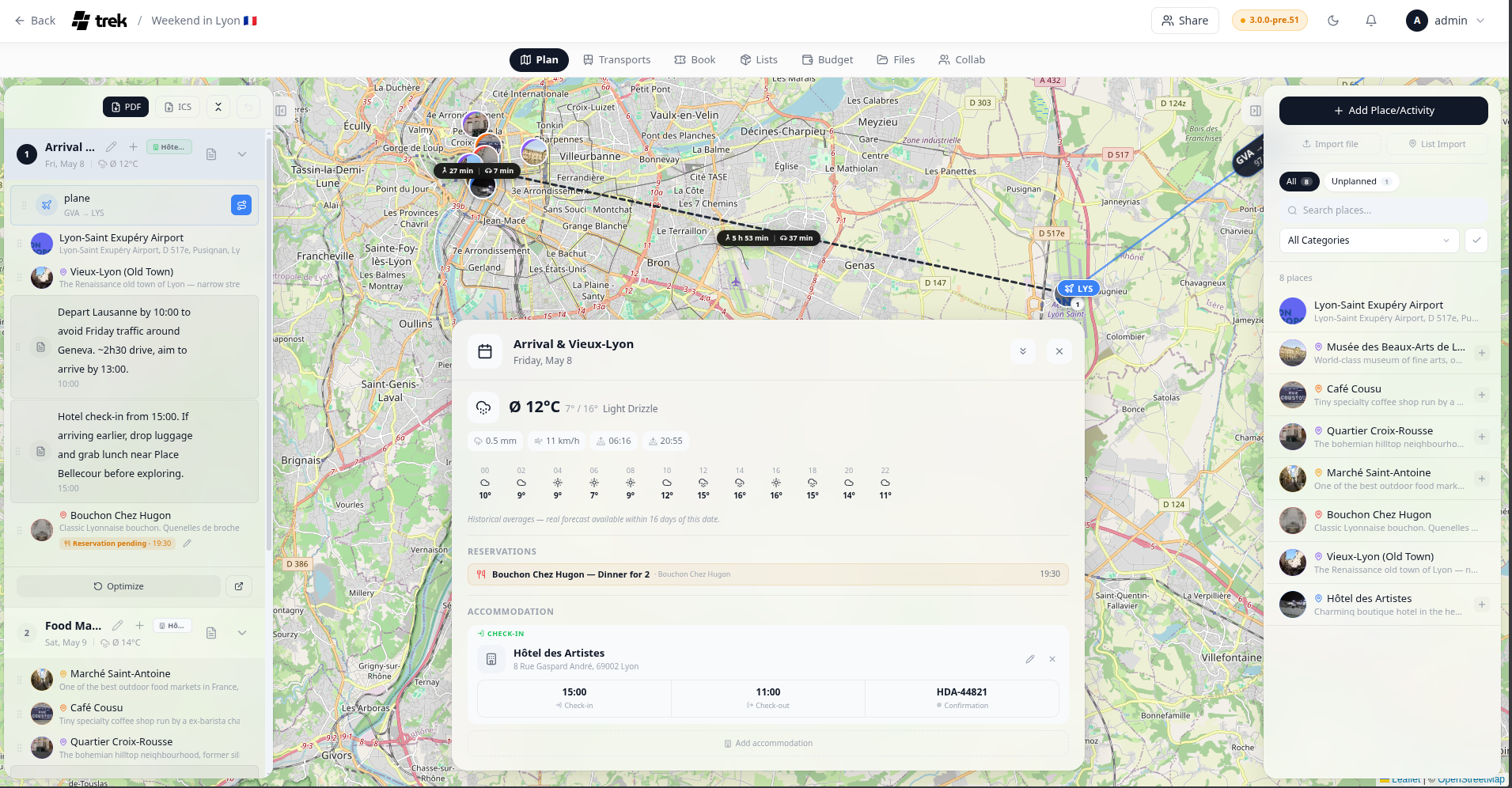This screenshot has height=788, width=1512.
Task: Open the Files tab
Action: point(896,59)
